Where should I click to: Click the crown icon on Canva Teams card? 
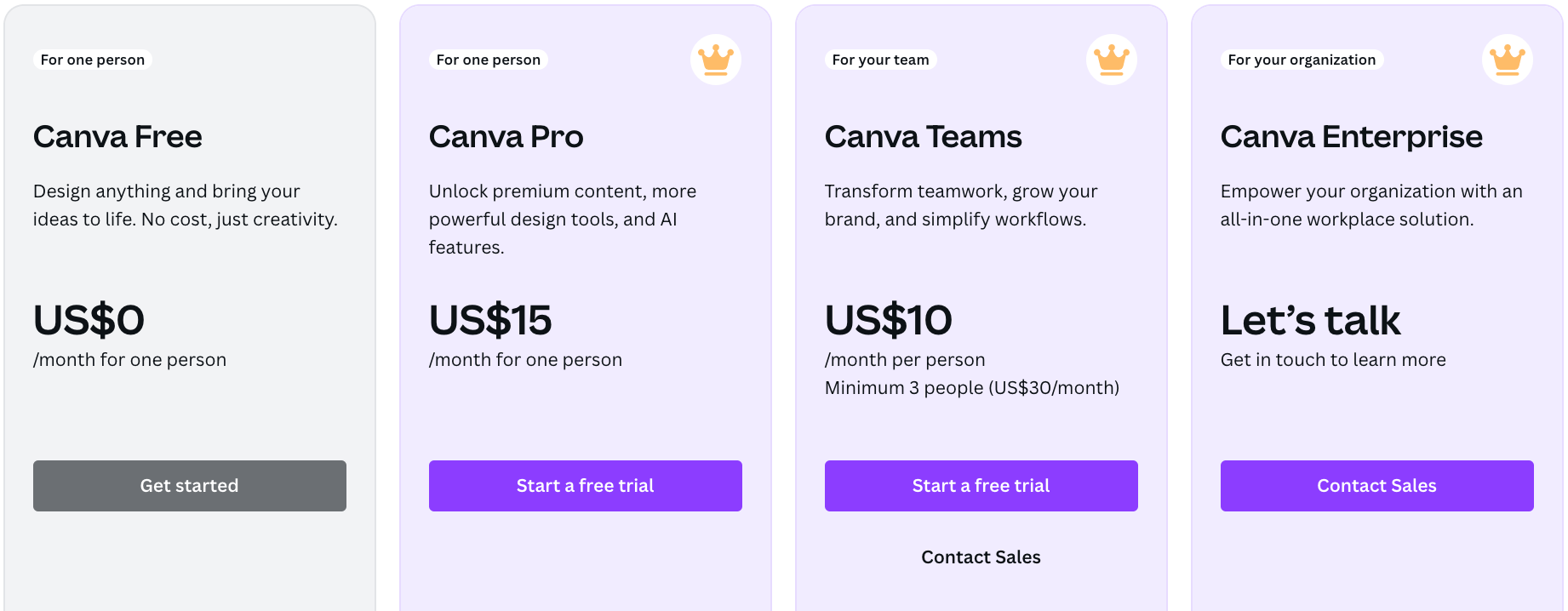1111,60
